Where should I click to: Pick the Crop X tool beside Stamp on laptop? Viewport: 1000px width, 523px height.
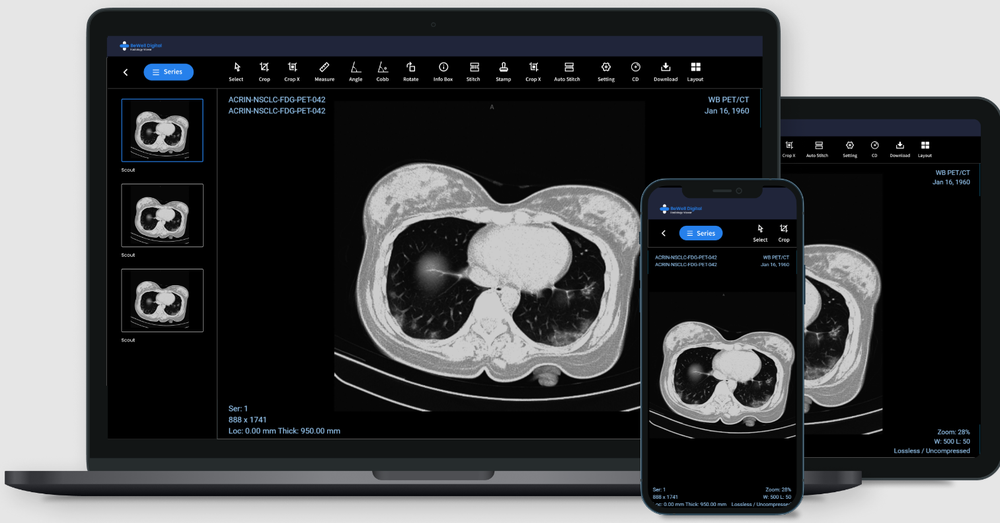coord(533,71)
